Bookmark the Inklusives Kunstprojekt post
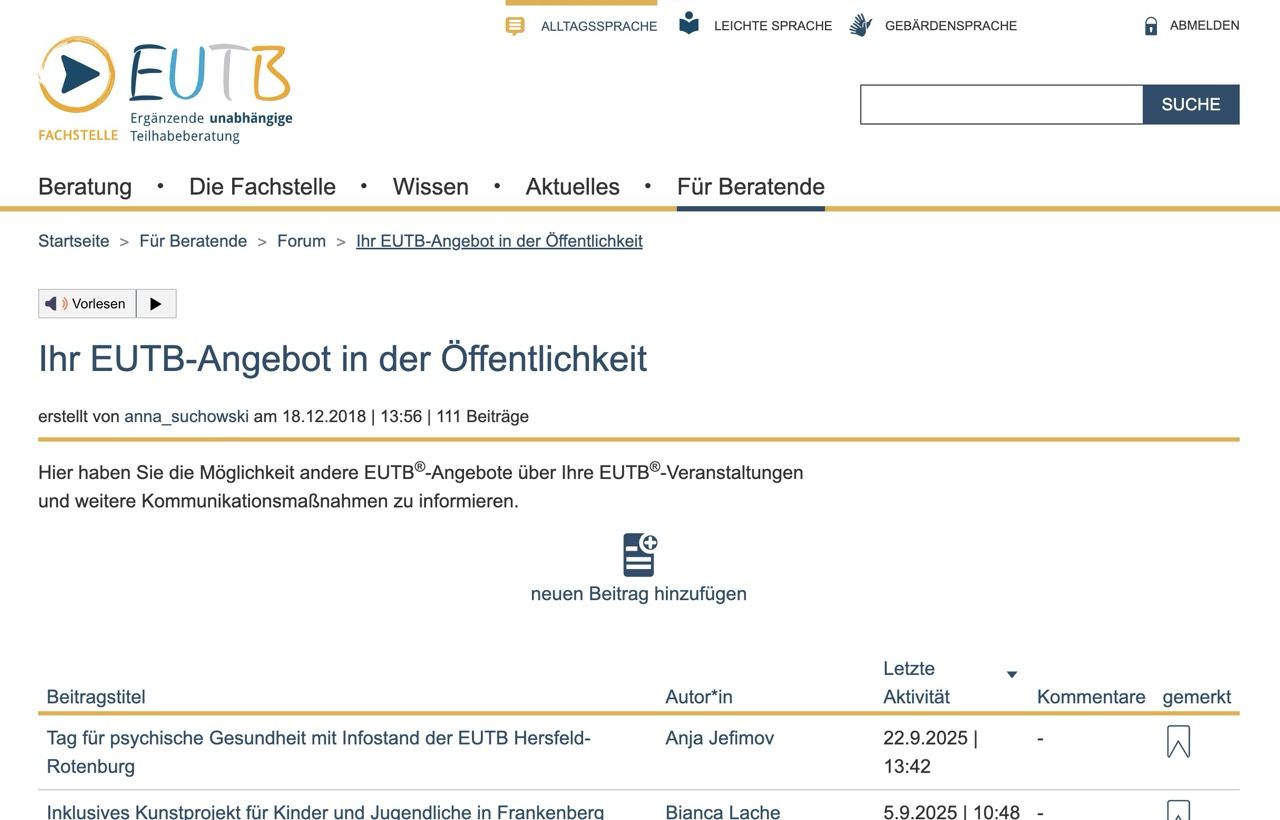The height and width of the screenshot is (820, 1280). [x=1178, y=810]
